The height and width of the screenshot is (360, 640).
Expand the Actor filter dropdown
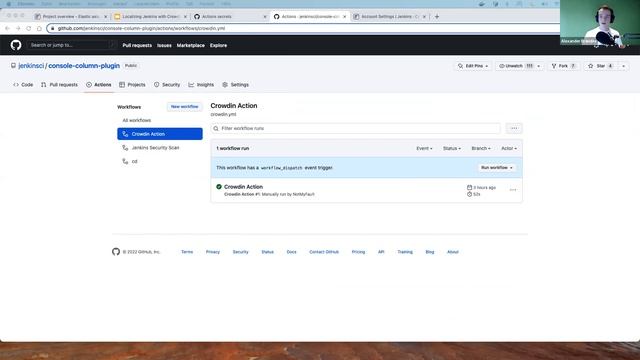pos(509,149)
